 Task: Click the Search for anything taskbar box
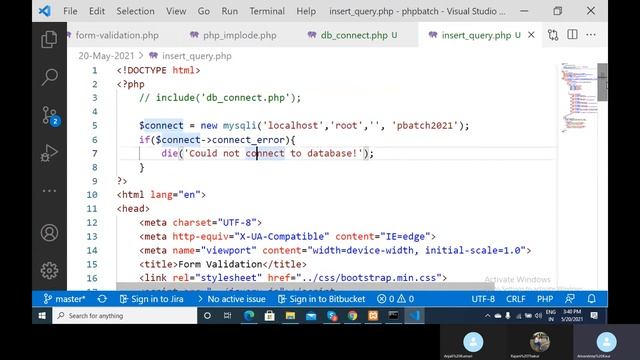pyautogui.click(x=124, y=316)
